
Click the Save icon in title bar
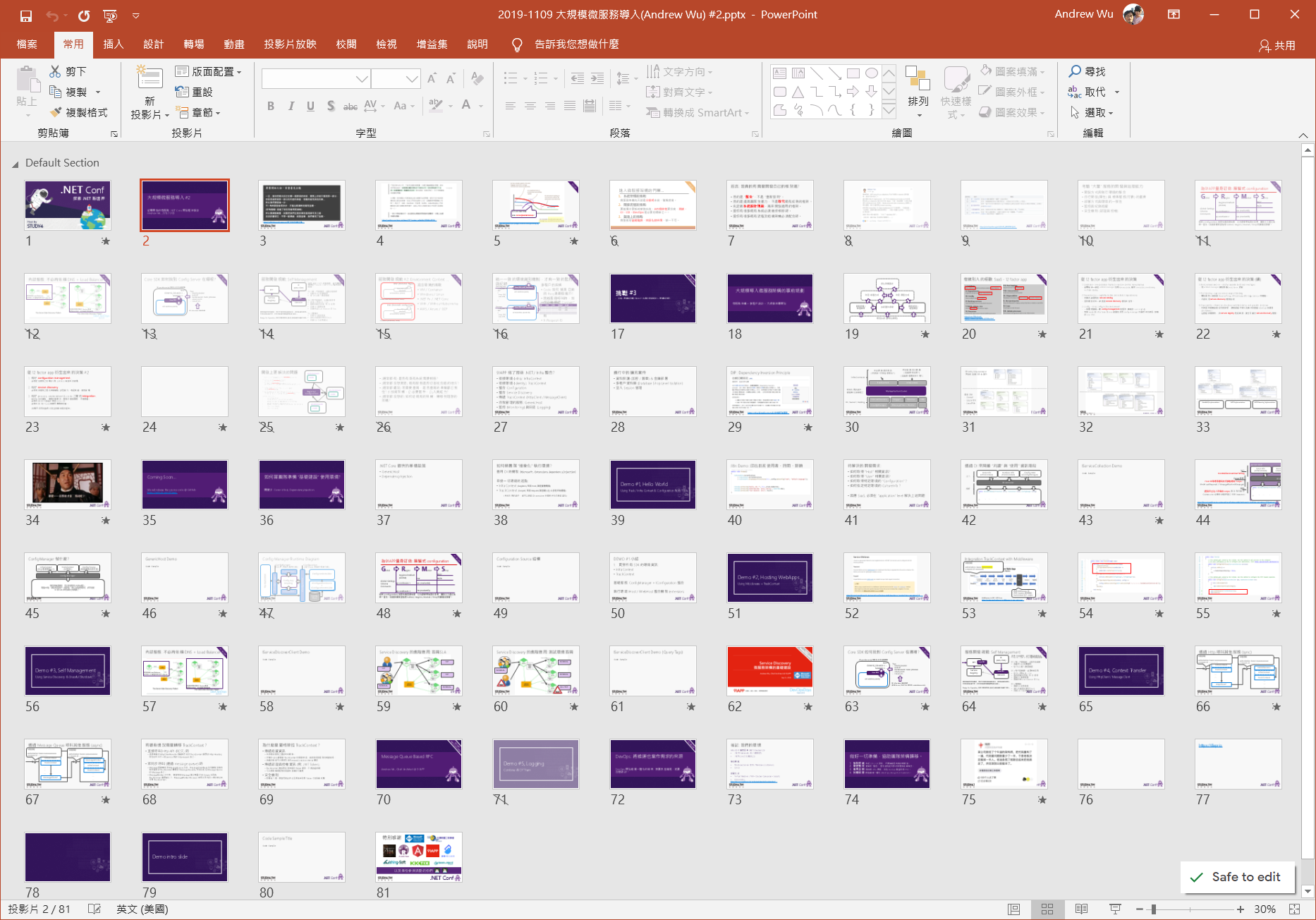(26, 15)
